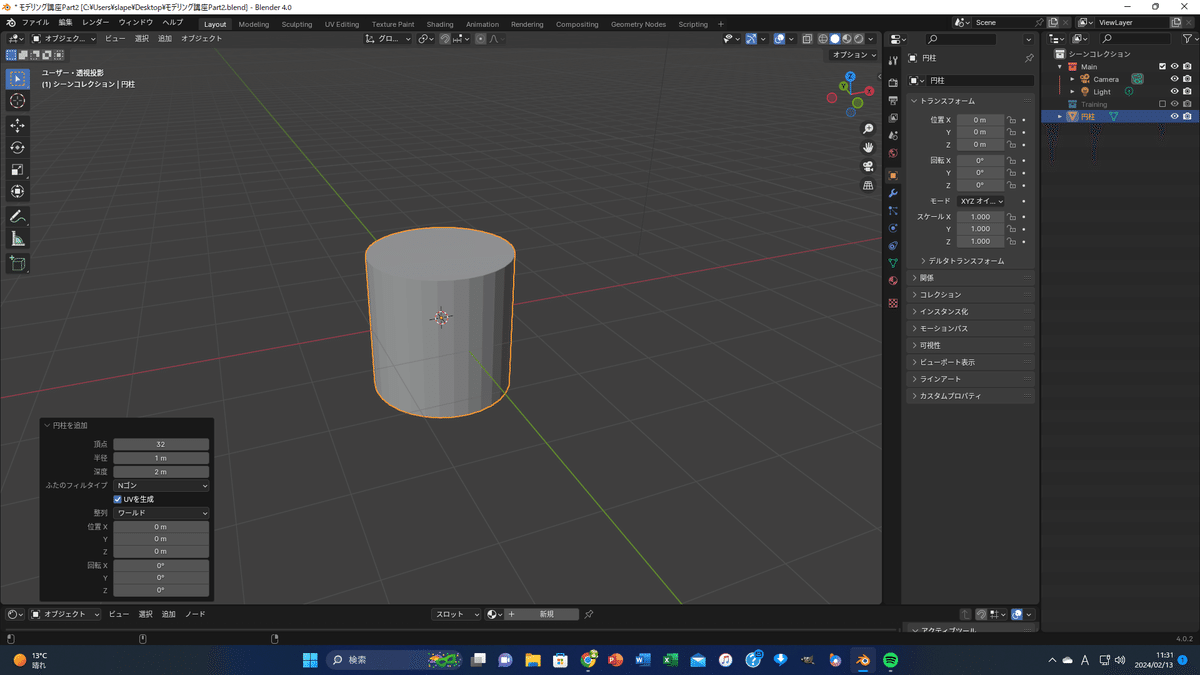Open the ふたのフィルタイプ dropdown

point(161,485)
